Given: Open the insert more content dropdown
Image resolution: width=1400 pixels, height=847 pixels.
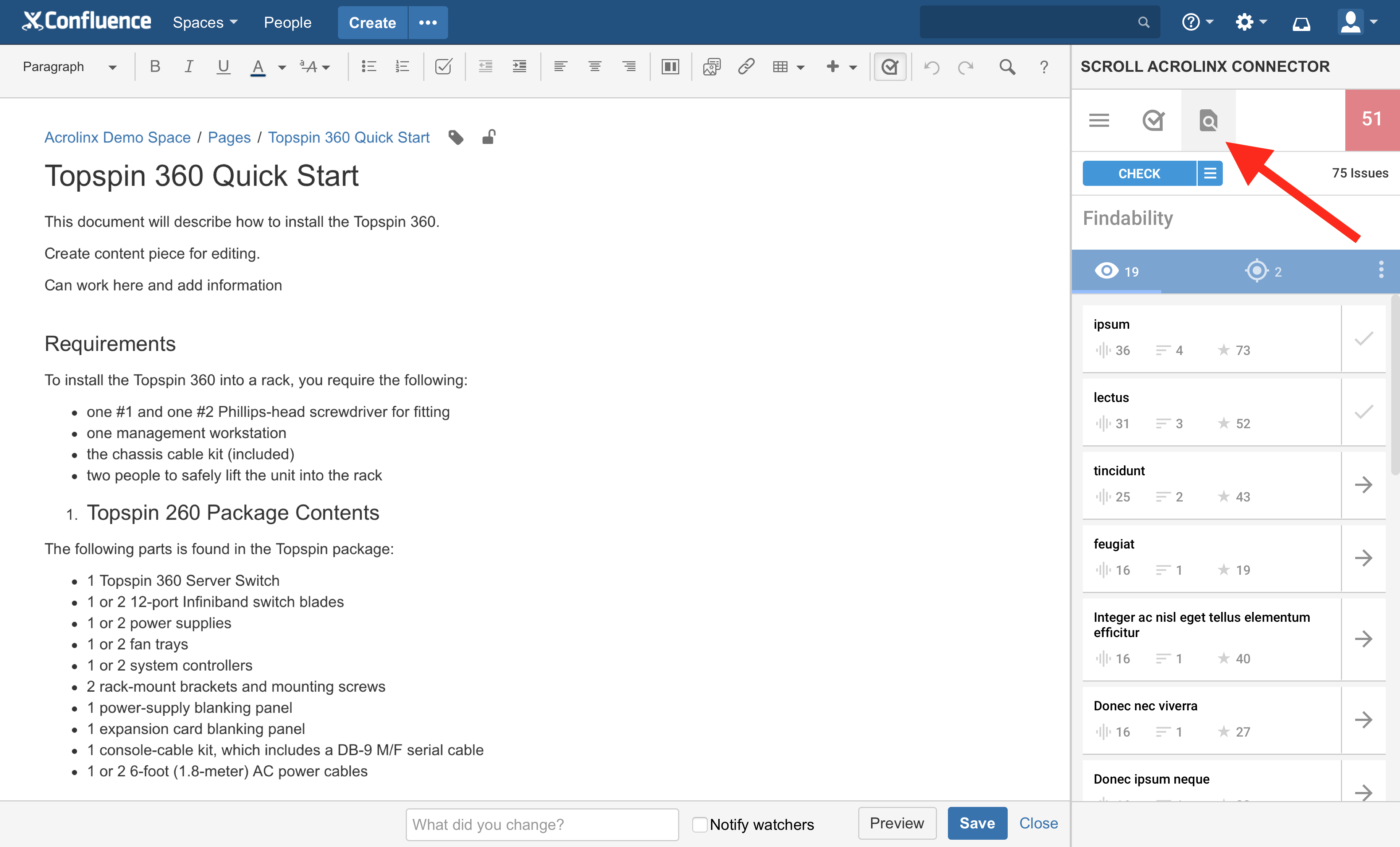Looking at the screenshot, I should [841, 66].
